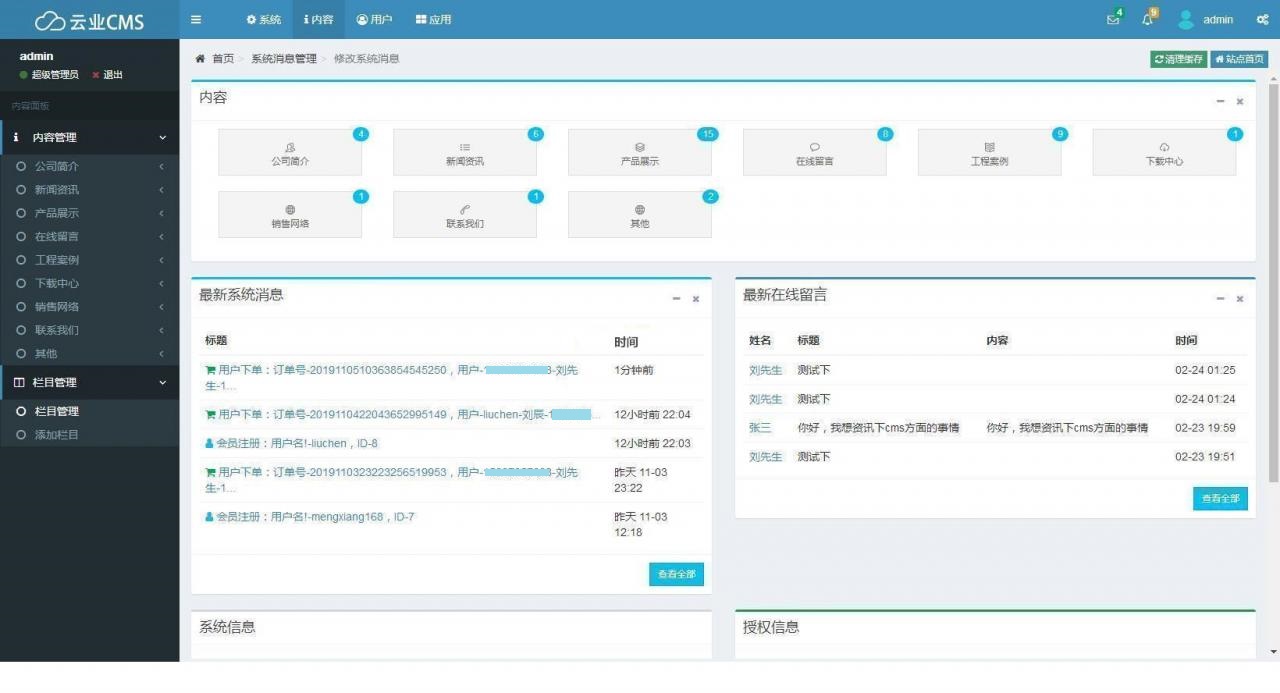The width and height of the screenshot is (1280, 693).
Task: Click 查看全部 under latest system messages
Action: (x=676, y=574)
